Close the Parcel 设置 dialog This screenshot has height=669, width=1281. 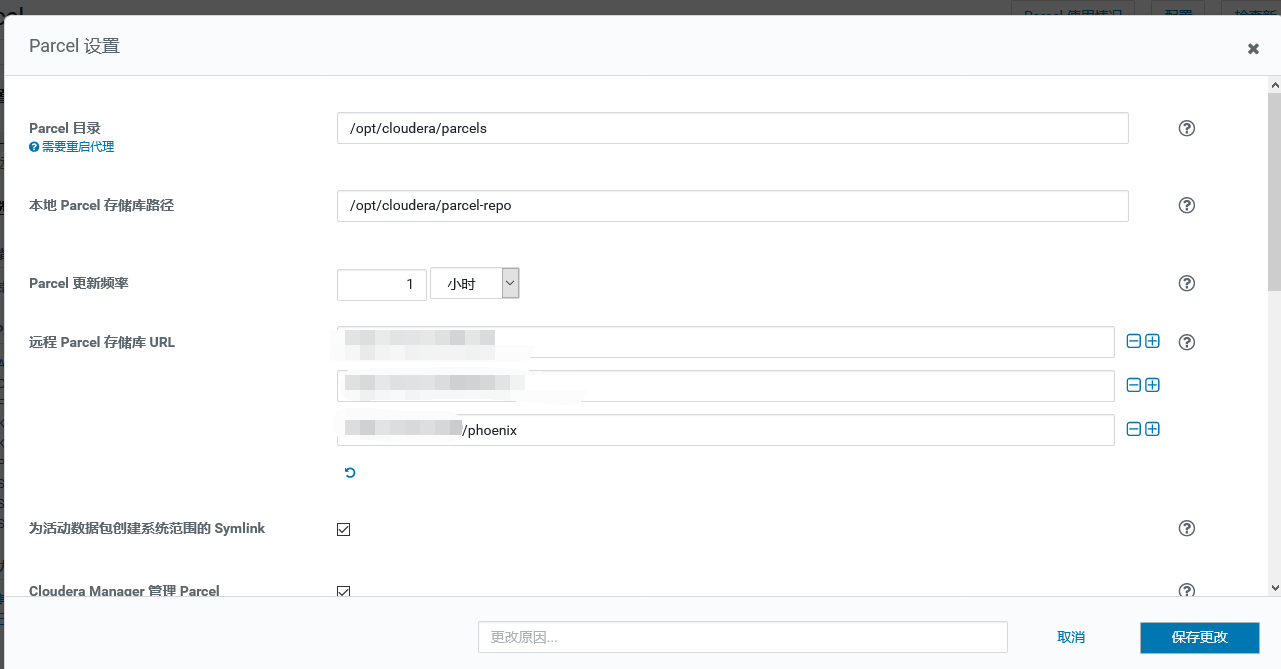point(1253,48)
